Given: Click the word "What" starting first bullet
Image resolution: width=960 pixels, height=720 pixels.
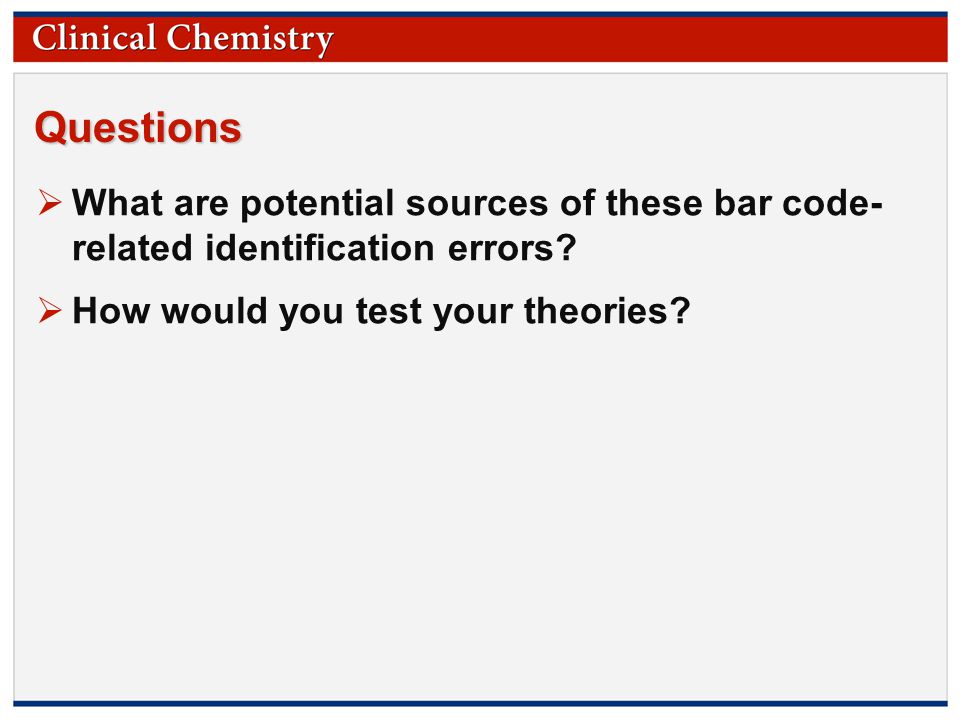Looking at the screenshot, I should [x=118, y=203].
